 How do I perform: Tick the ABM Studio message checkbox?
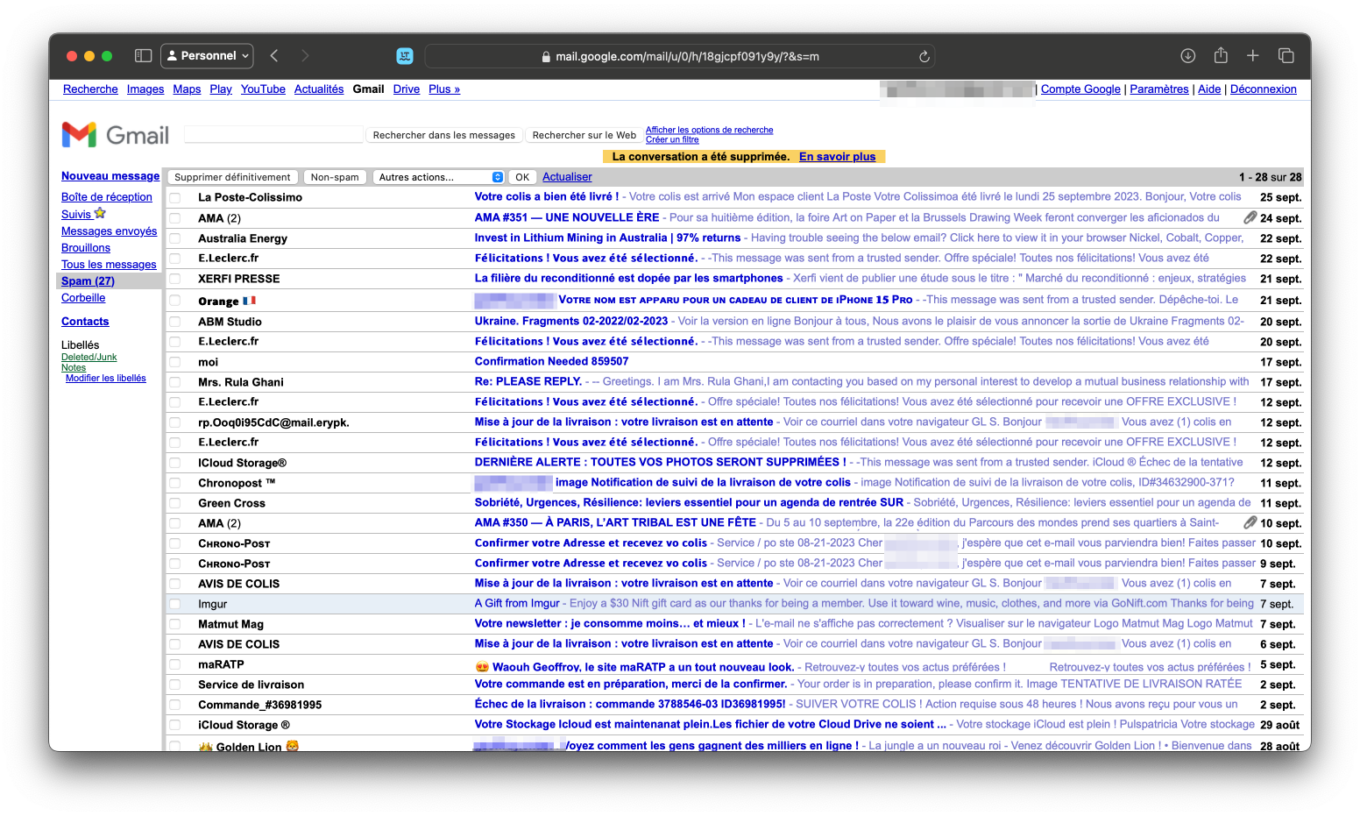tap(175, 322)
